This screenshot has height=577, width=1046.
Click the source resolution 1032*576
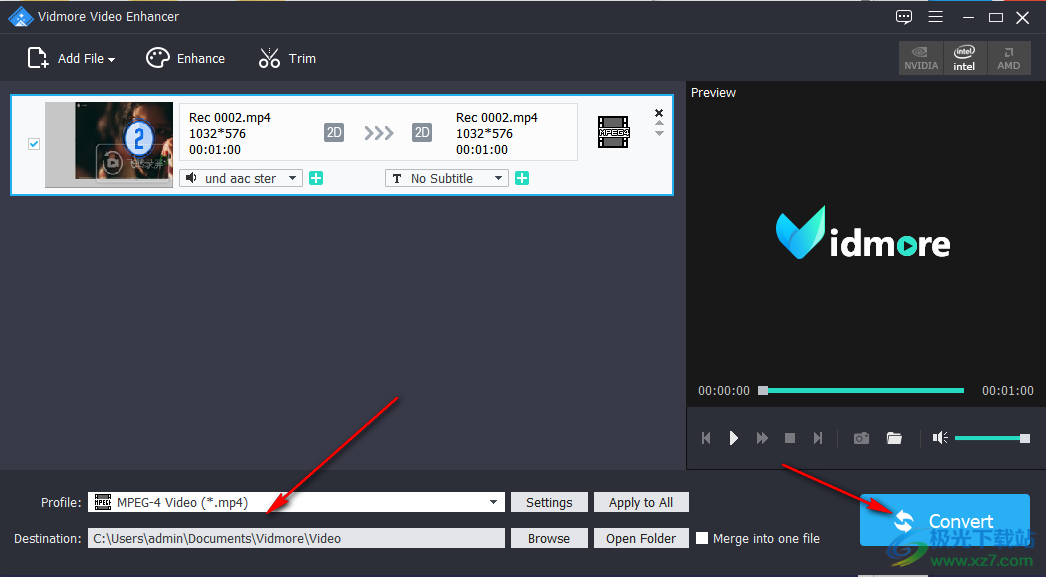click(217, 133)
